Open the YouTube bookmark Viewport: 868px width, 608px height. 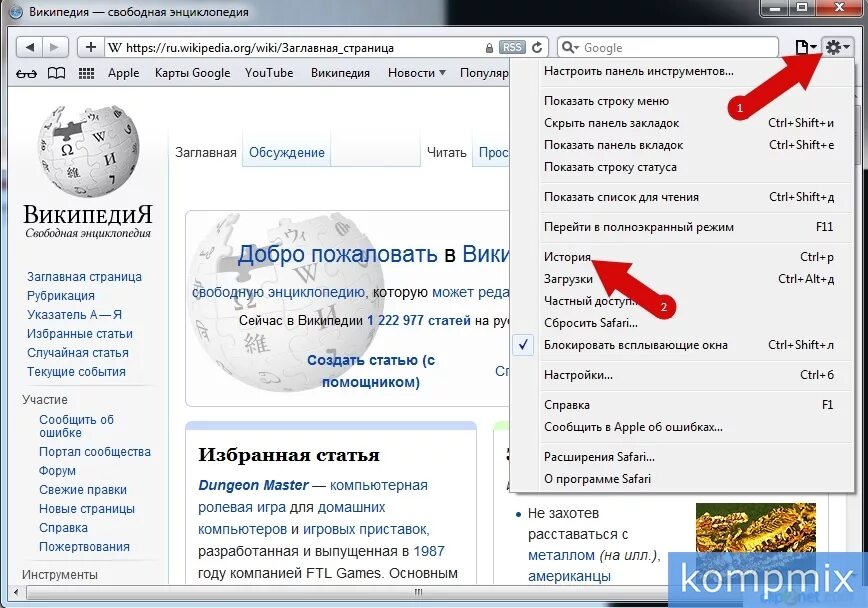(269, 73)
